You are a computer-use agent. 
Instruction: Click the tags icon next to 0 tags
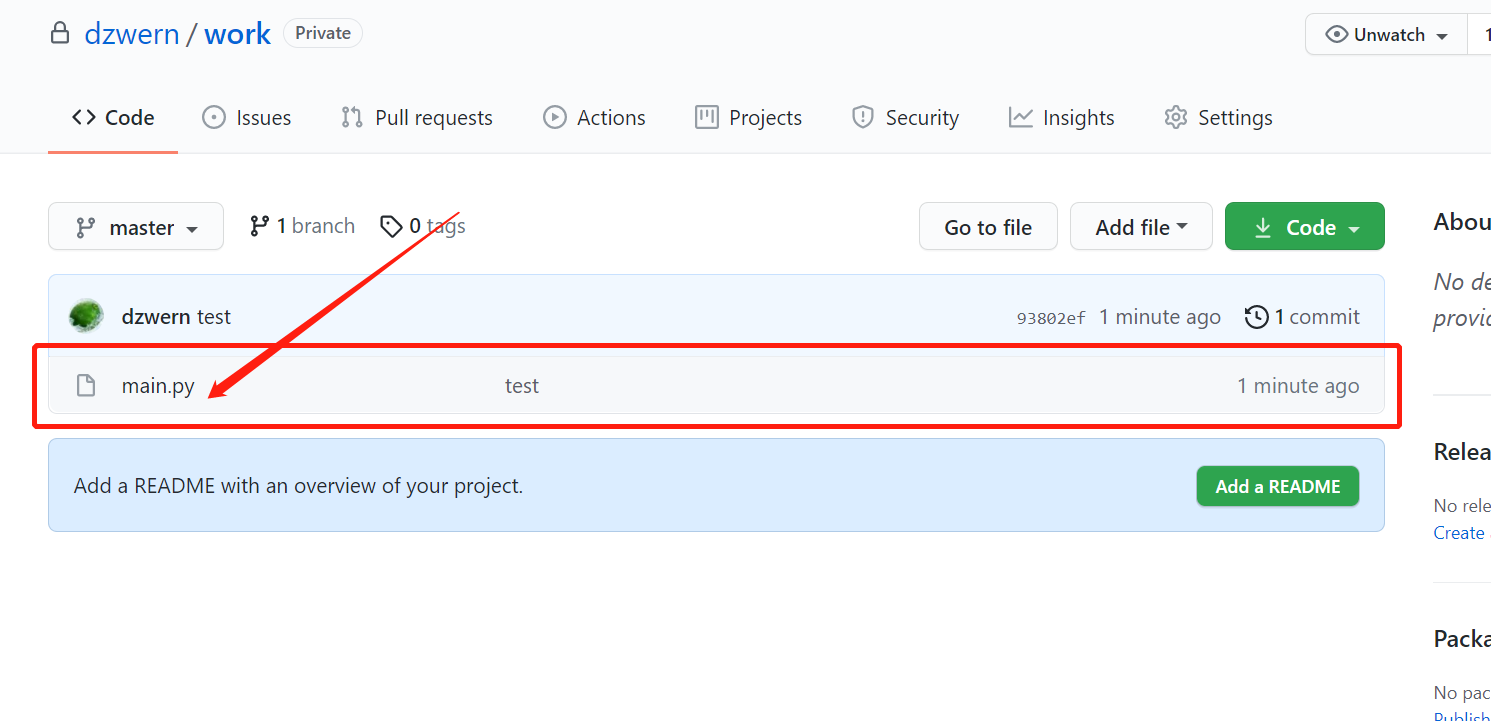point(392,226)
